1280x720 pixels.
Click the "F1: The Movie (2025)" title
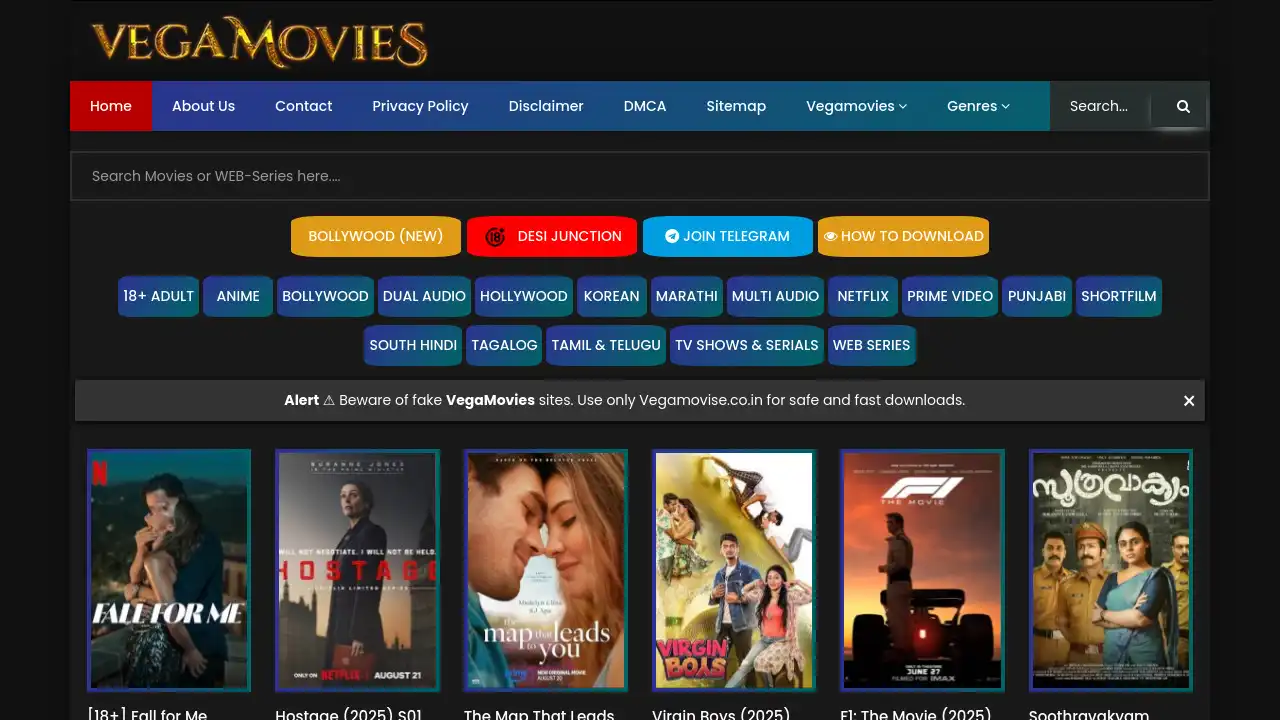tap(916, 714)
